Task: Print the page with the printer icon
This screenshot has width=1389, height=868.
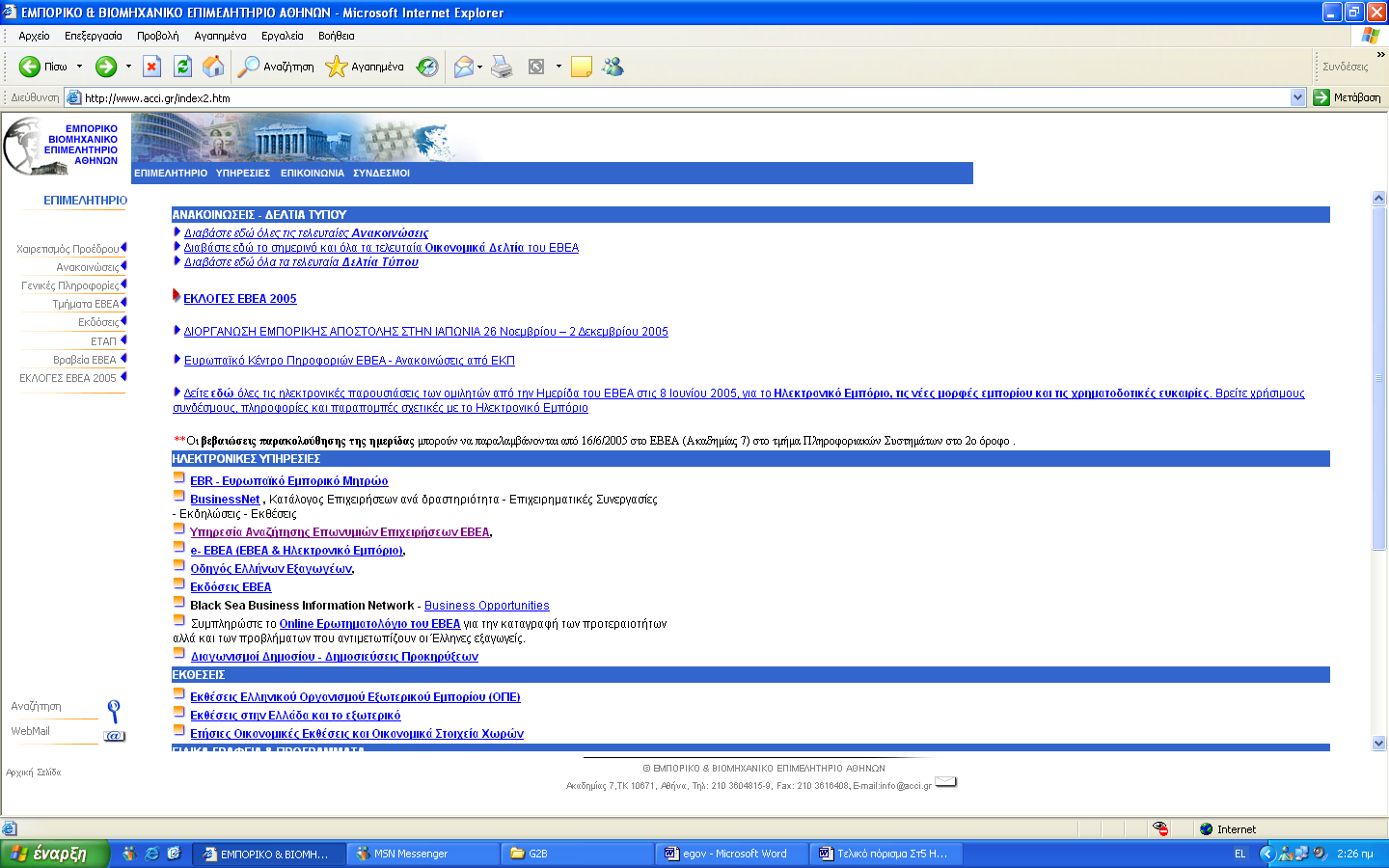Action: 503,67
